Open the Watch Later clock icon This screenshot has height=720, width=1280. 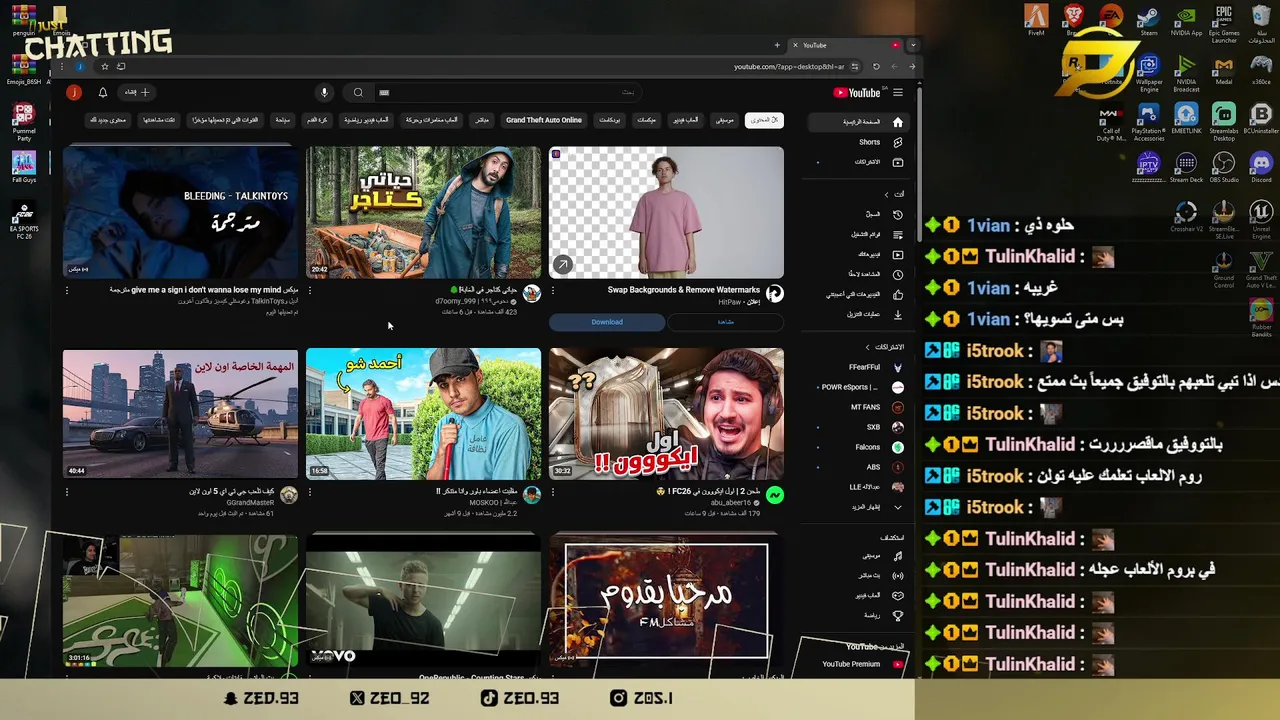[897, 274]
